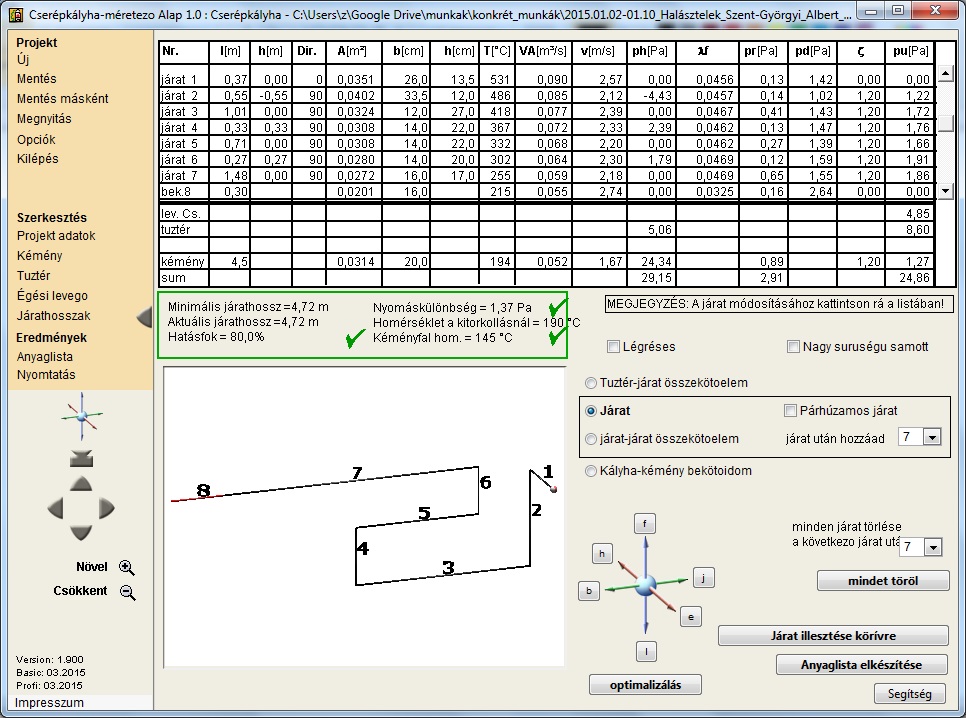Select Mentés másként from Projekt menu
Screen dimensions: 966x718
click(62, 99)
